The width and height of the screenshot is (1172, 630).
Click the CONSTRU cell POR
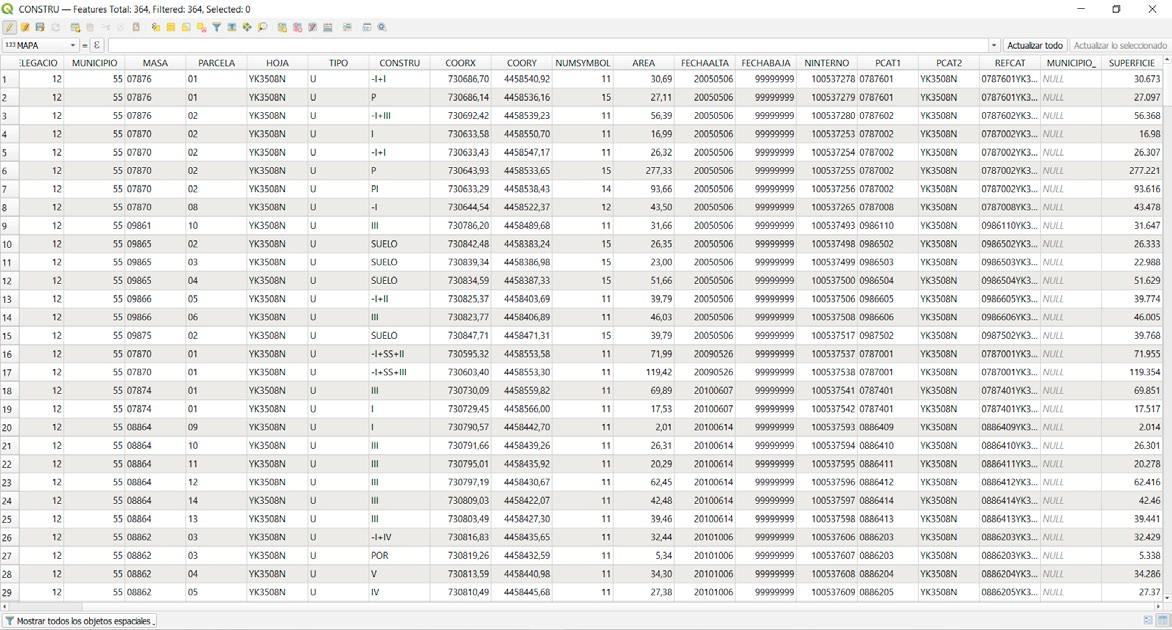click(399, 555)
